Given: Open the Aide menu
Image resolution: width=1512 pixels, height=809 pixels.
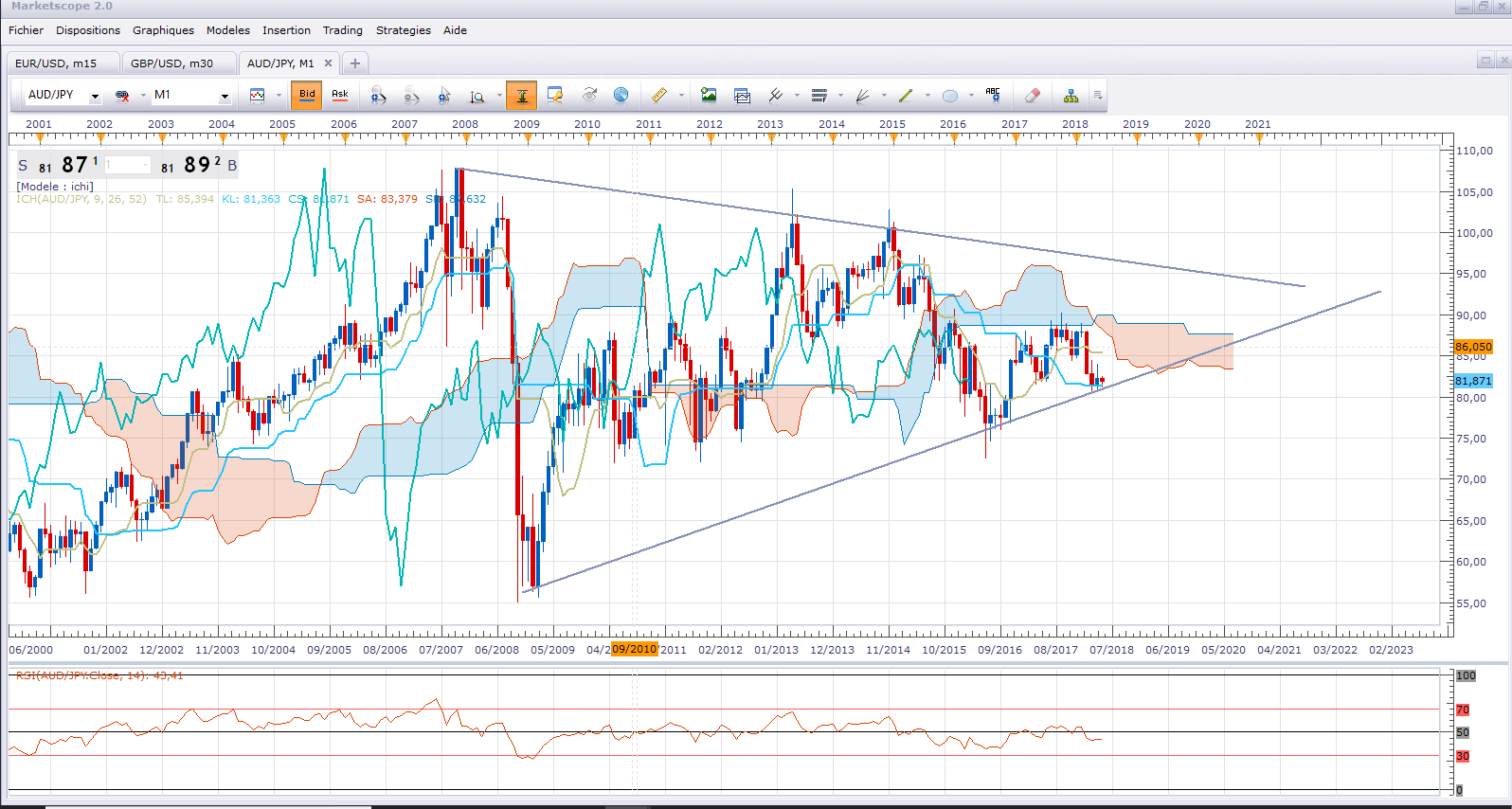Looking at the screenshot, I should pos(455,30).
